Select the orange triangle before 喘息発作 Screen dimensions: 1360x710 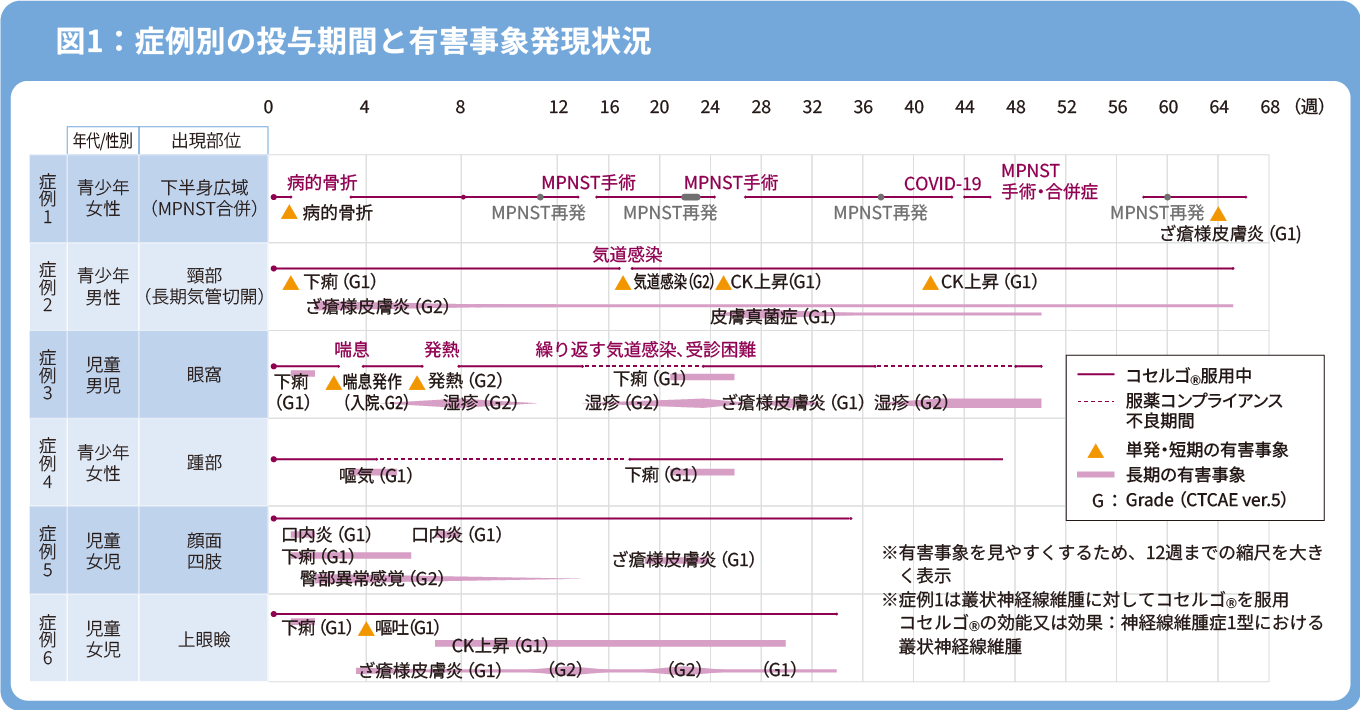(333, 382)
